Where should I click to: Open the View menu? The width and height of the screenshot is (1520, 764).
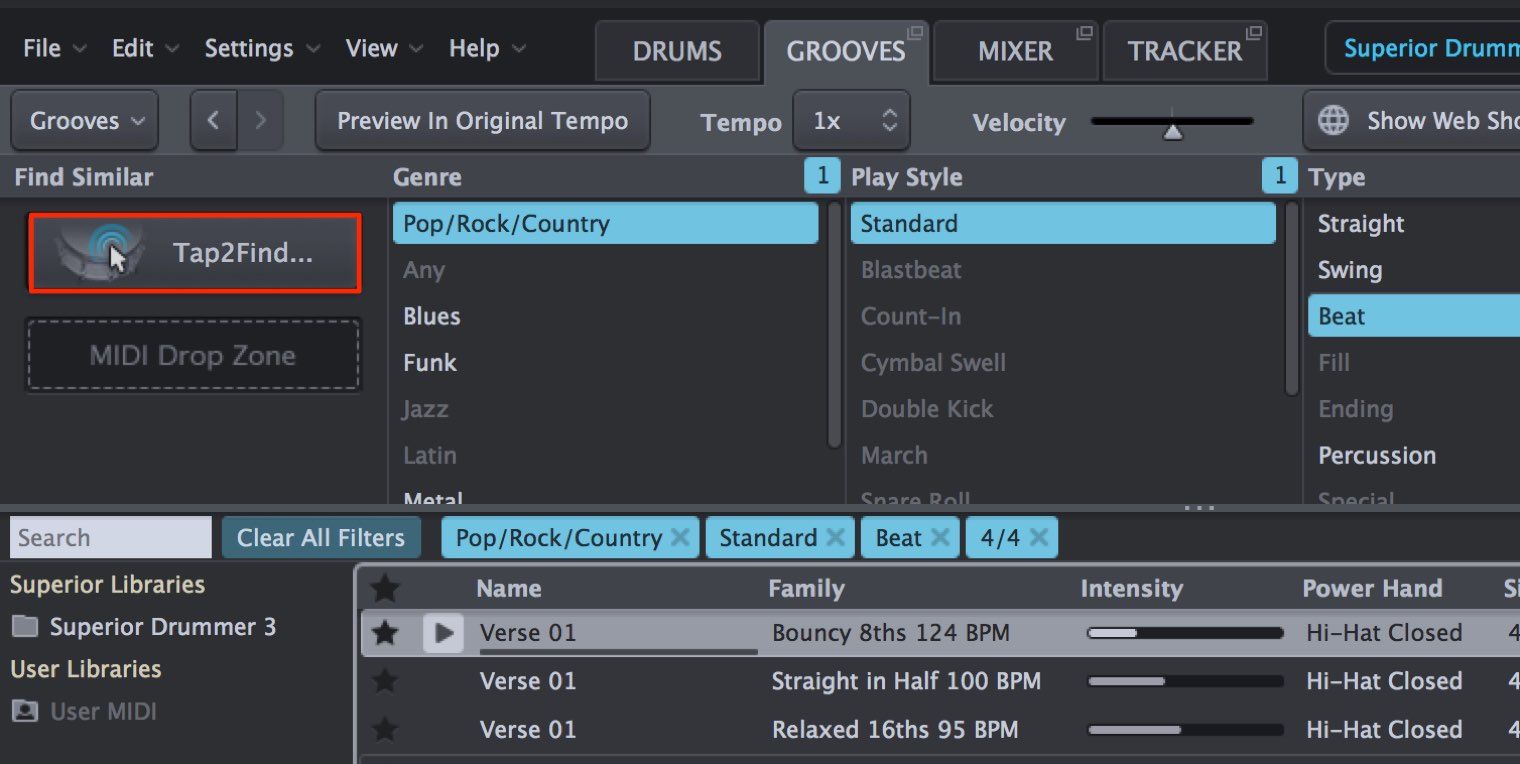(384, 48)
